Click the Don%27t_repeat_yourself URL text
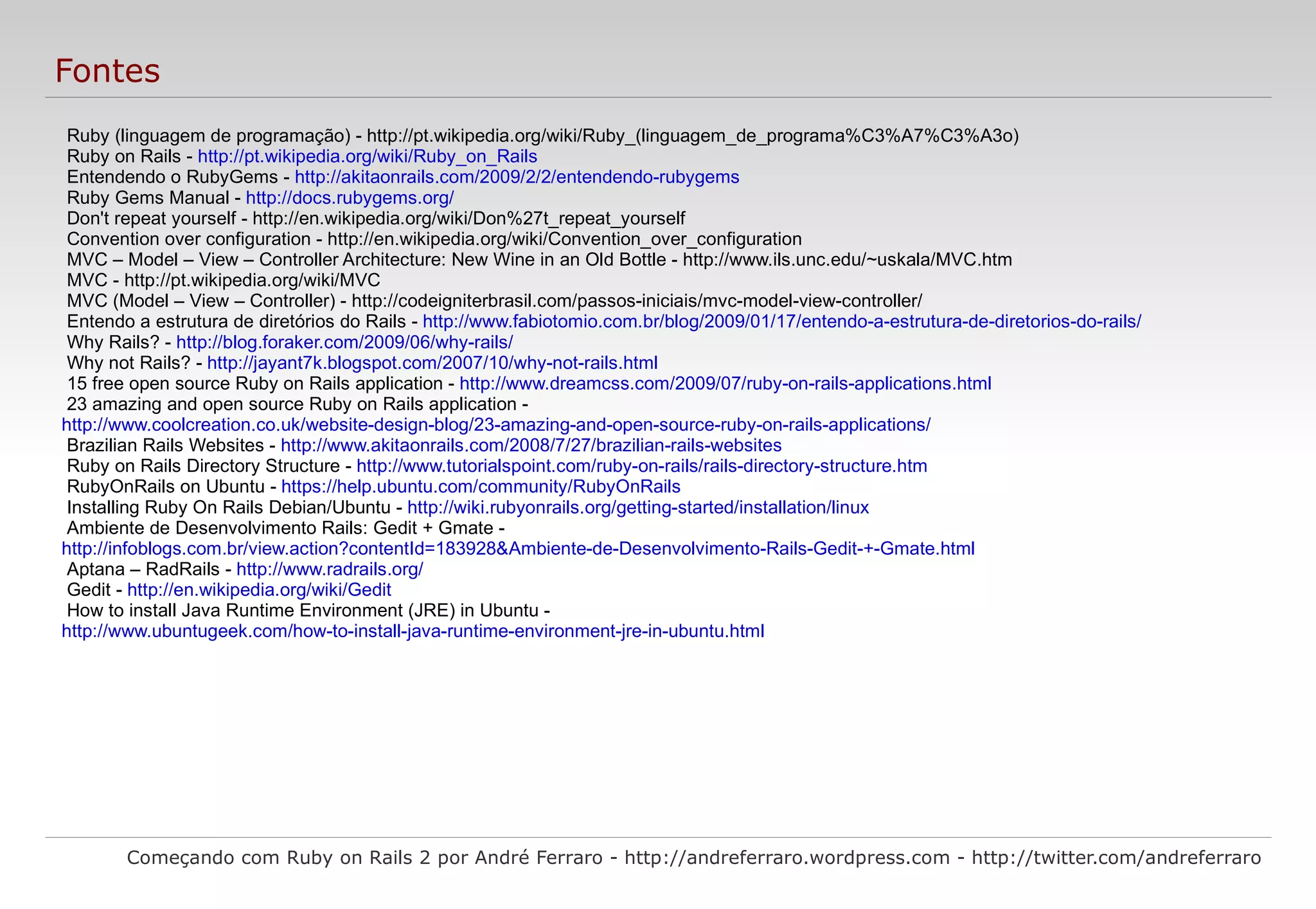This screenshot has height=909, width=1316. [469, 218]
